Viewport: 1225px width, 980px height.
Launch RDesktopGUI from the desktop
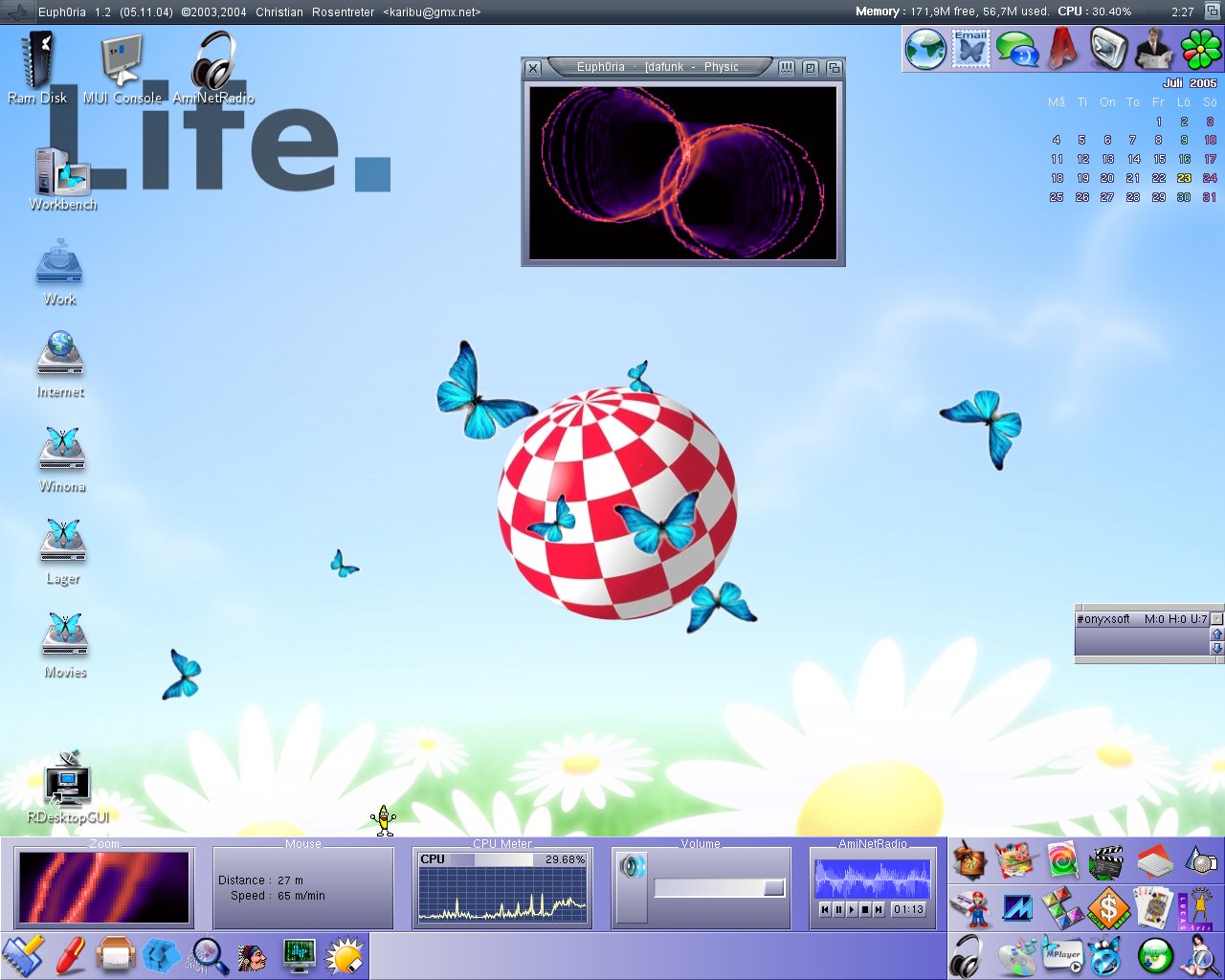[68, 788]
